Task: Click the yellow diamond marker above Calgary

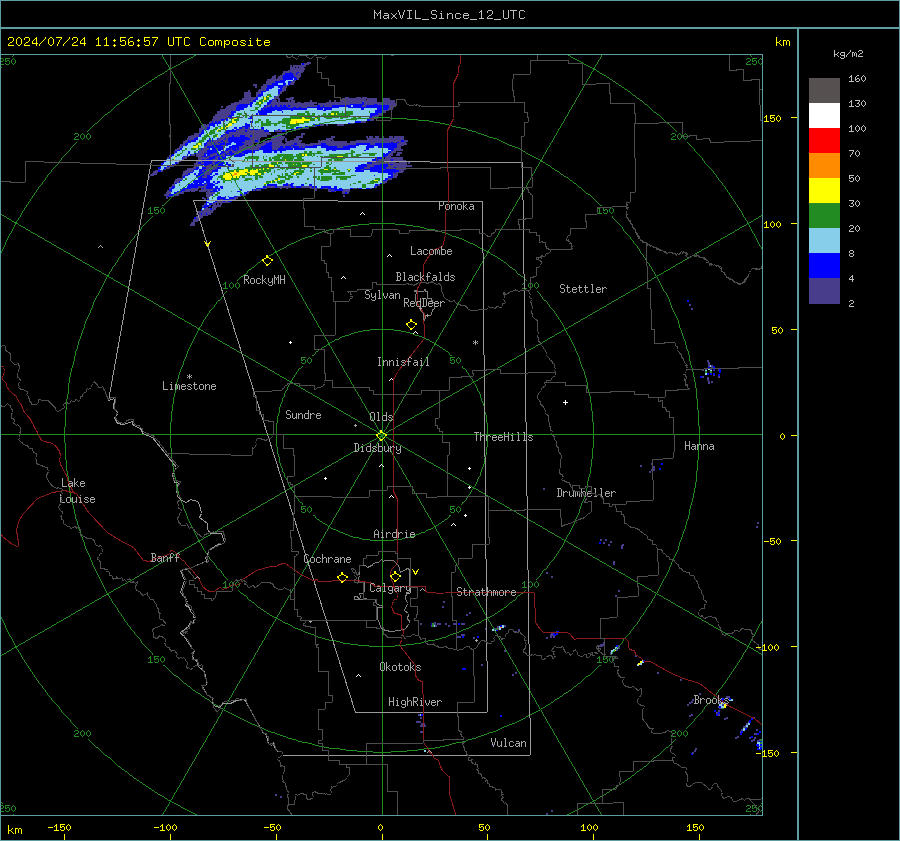Action: pos(395,576)
